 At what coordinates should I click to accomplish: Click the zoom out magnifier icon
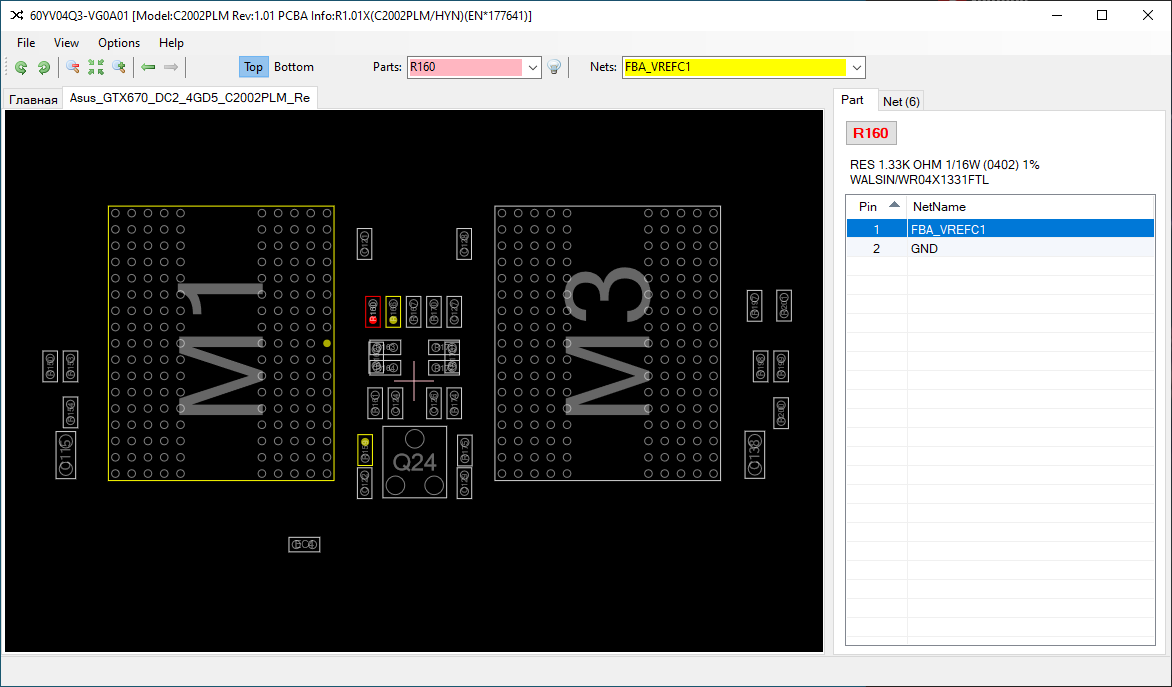click(x=73, y=68)
